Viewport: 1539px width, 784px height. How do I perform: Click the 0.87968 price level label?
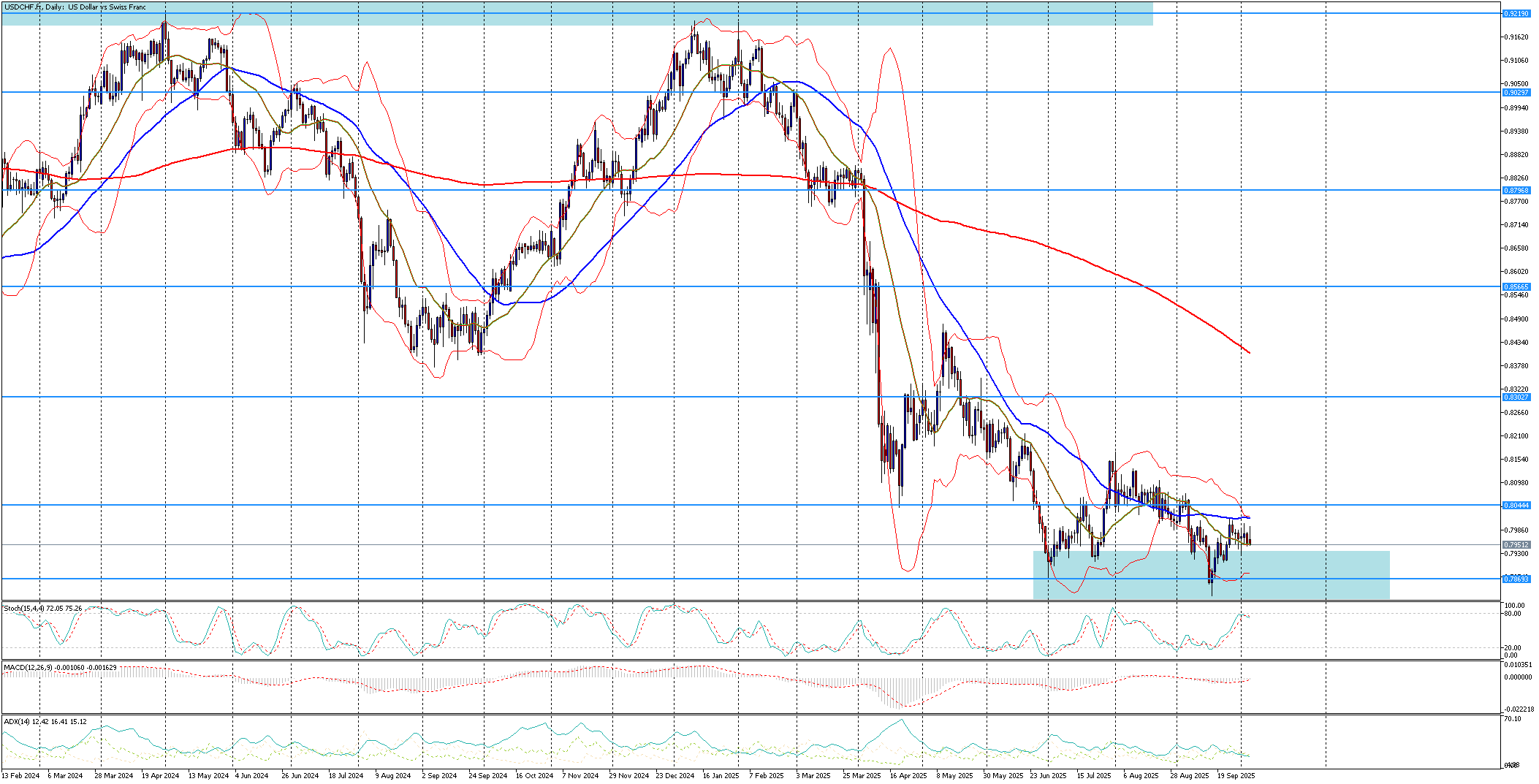1516,191
